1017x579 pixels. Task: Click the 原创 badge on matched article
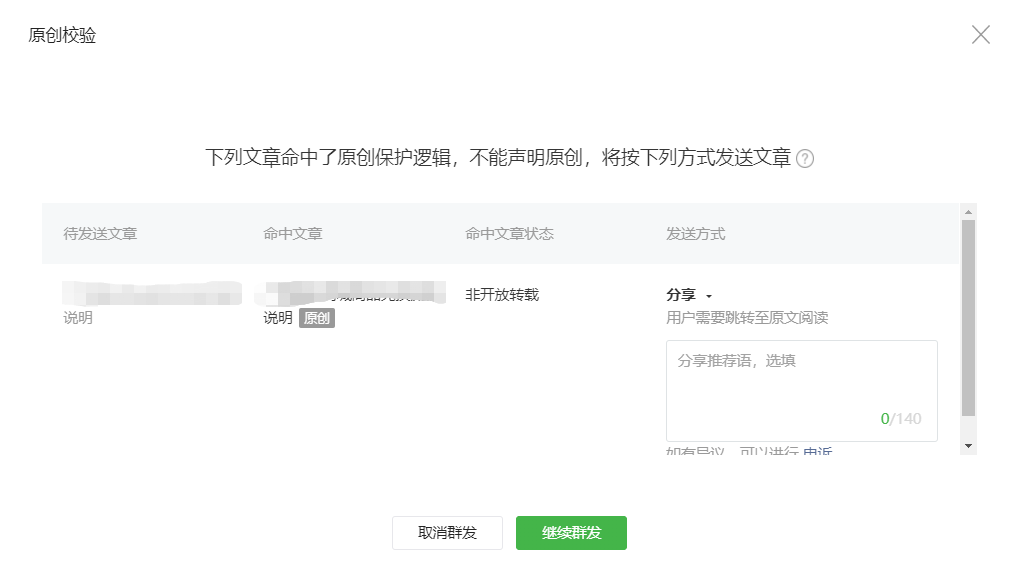tap(316, 318)
